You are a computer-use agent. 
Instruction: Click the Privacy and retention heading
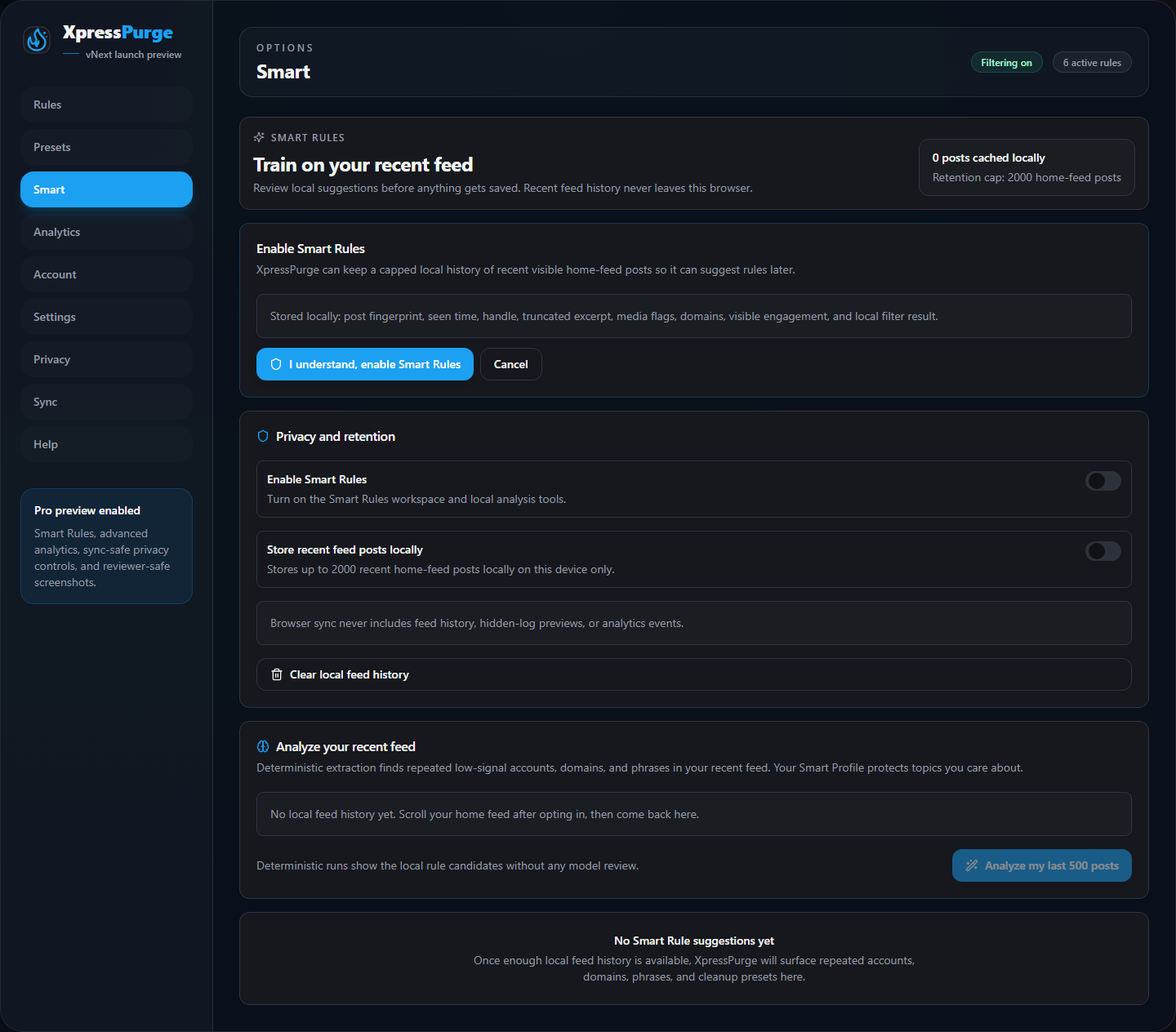point(336,436)
